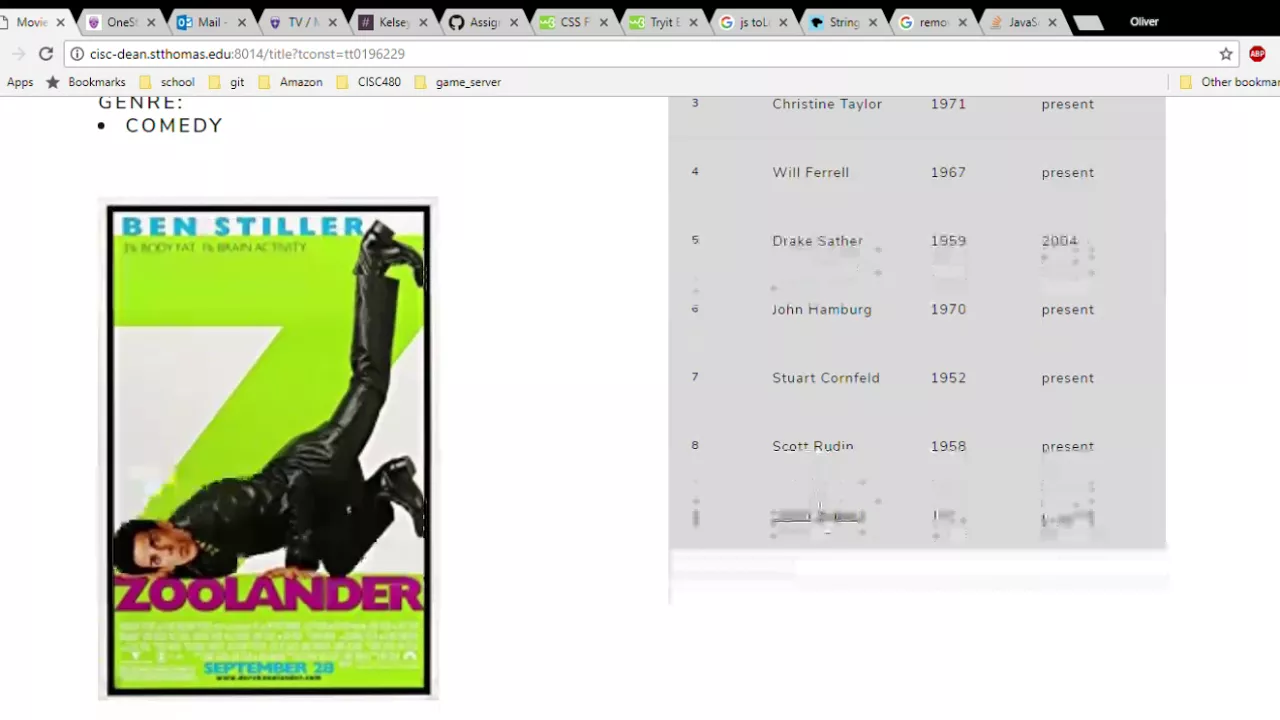Close the Kelsey tab
1280x720 pixels.
[422, 22]
